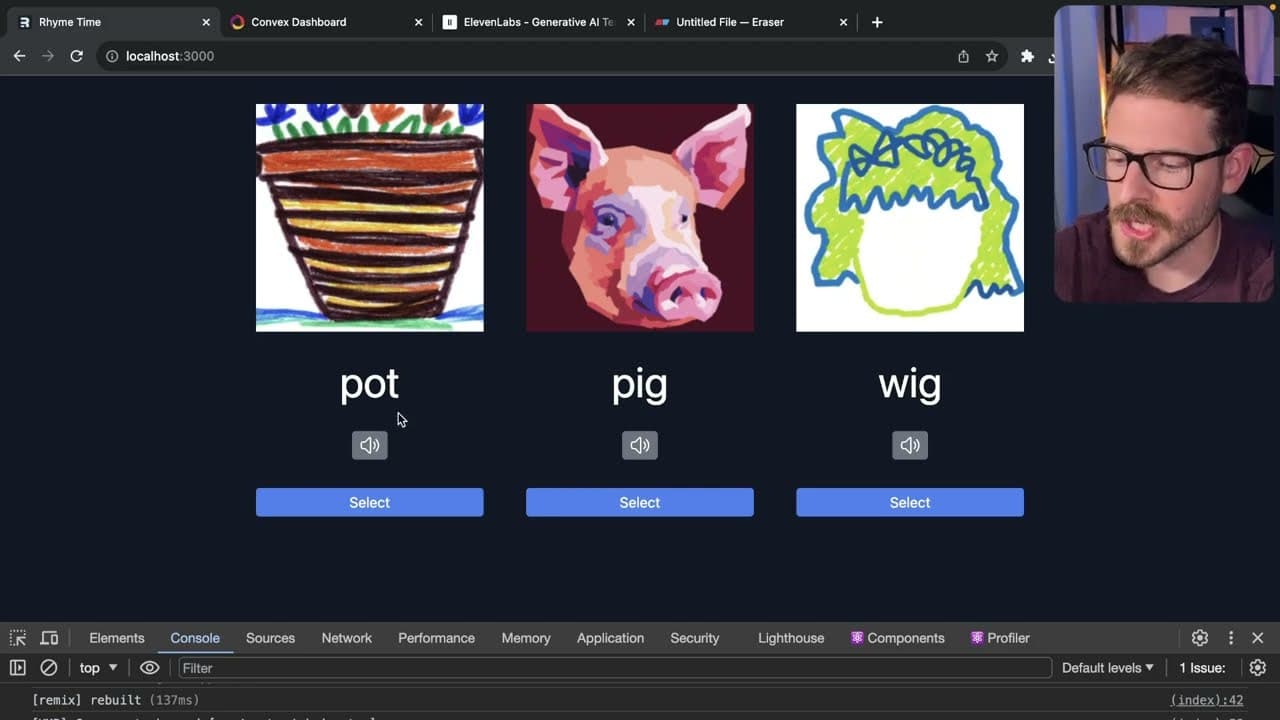Show the console sidebar
Screen dimensions: 1280x720
click(18, 668)
